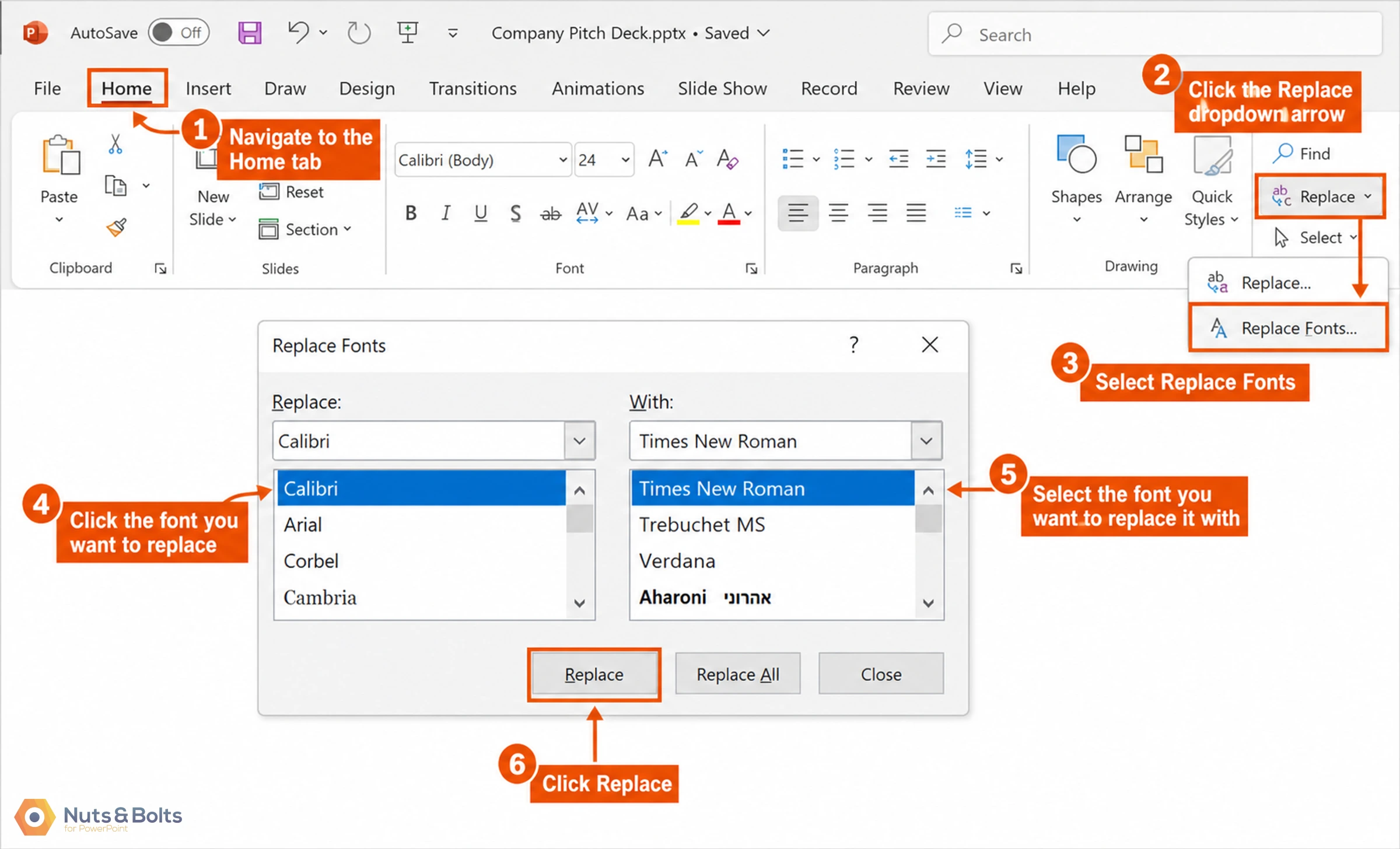
Task: Click Line Spacing icon
Action: (976, 159)
